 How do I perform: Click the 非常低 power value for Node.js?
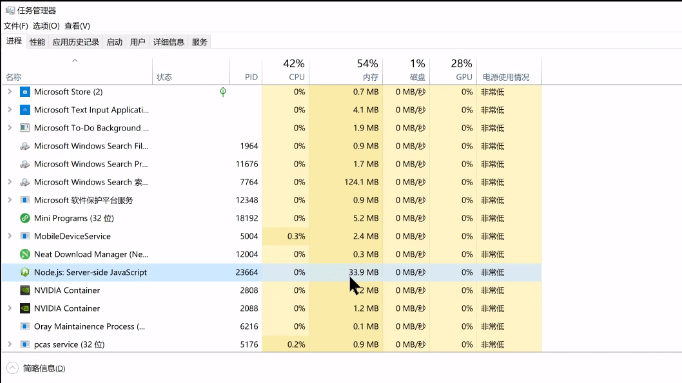point(492,272)
